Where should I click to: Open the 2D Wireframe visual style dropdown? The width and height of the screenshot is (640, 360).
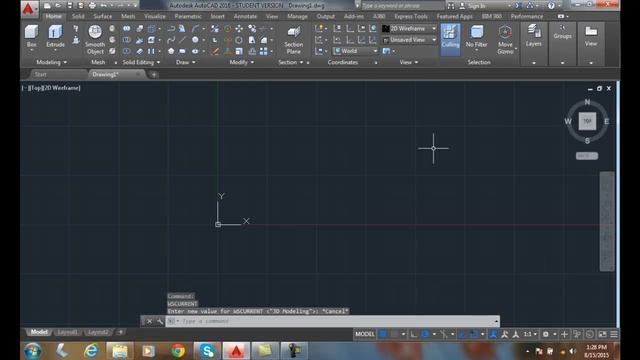[410, 29]
